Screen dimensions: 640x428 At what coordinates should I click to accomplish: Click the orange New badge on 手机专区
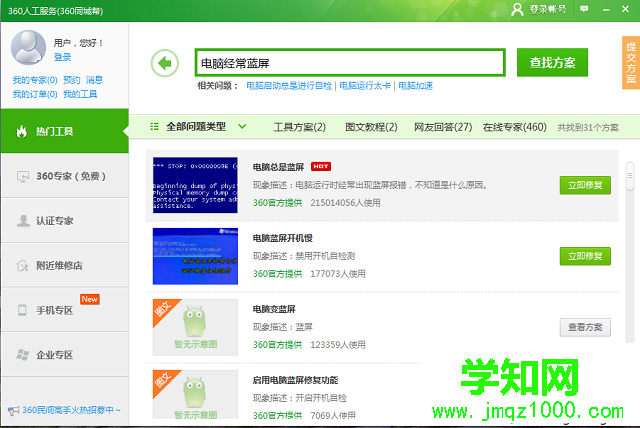click(89, 299)
